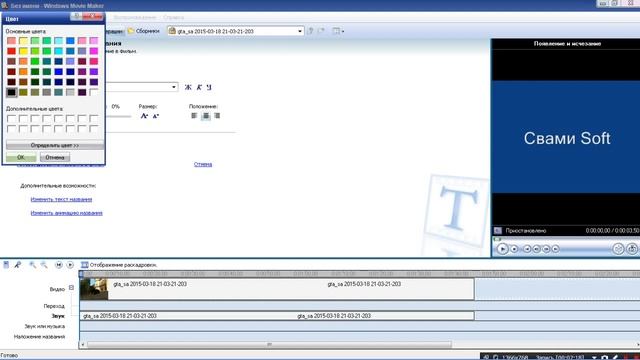Select the bright red swatch in second row
640x360 pixels.
click(11, 51)
